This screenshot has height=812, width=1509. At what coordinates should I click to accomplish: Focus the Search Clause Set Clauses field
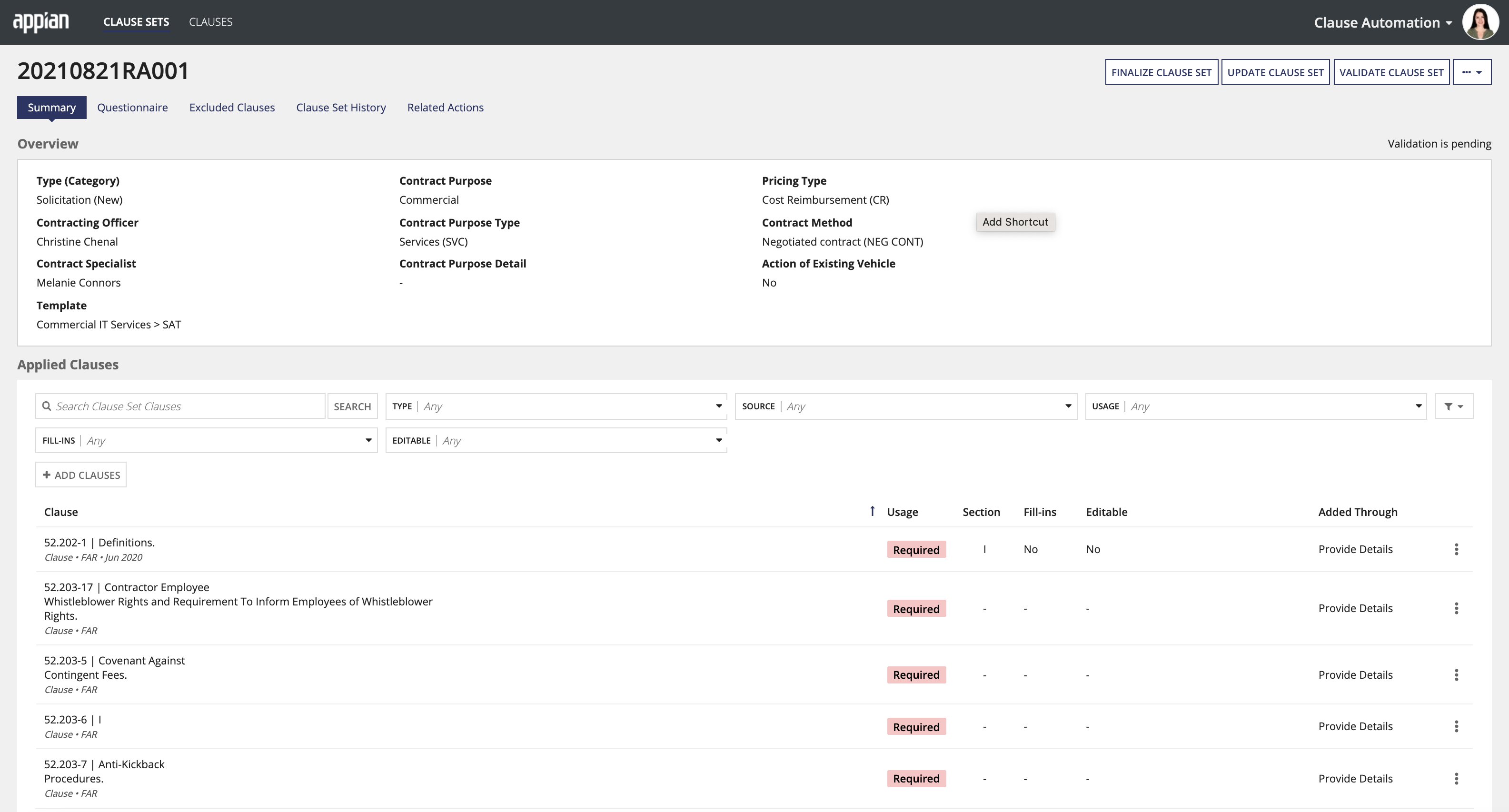[x=180, y=406]
